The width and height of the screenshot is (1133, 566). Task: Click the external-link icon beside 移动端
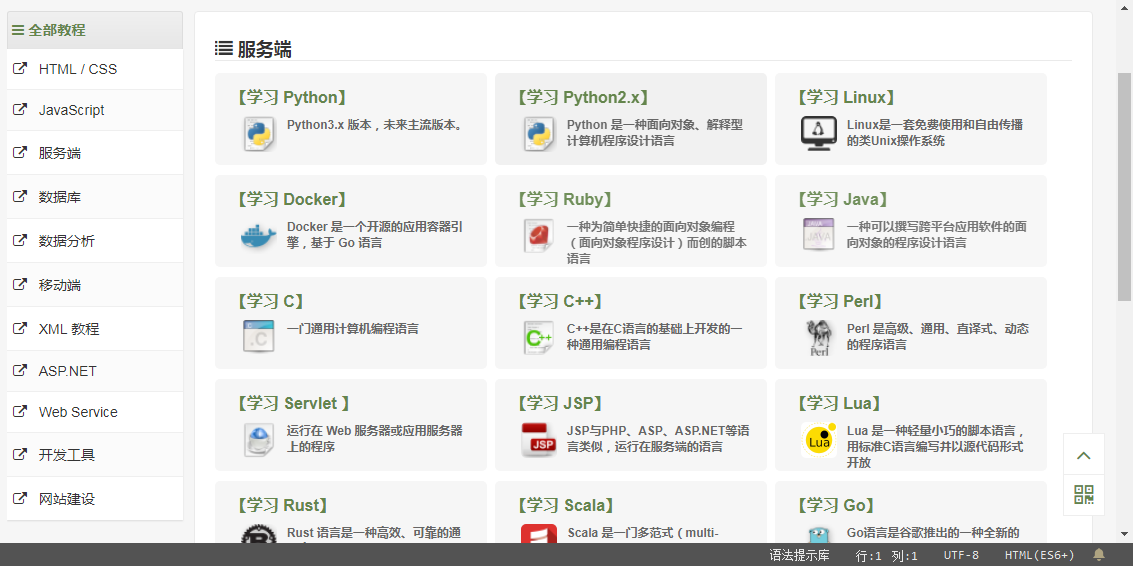tap(20, 284)
